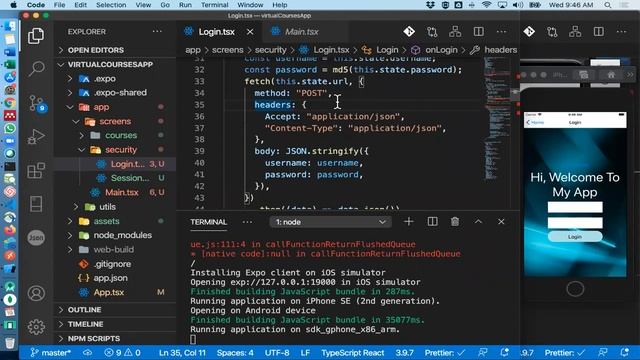
Task: Kill terminal with trash icon
Action: click(455, 222)
